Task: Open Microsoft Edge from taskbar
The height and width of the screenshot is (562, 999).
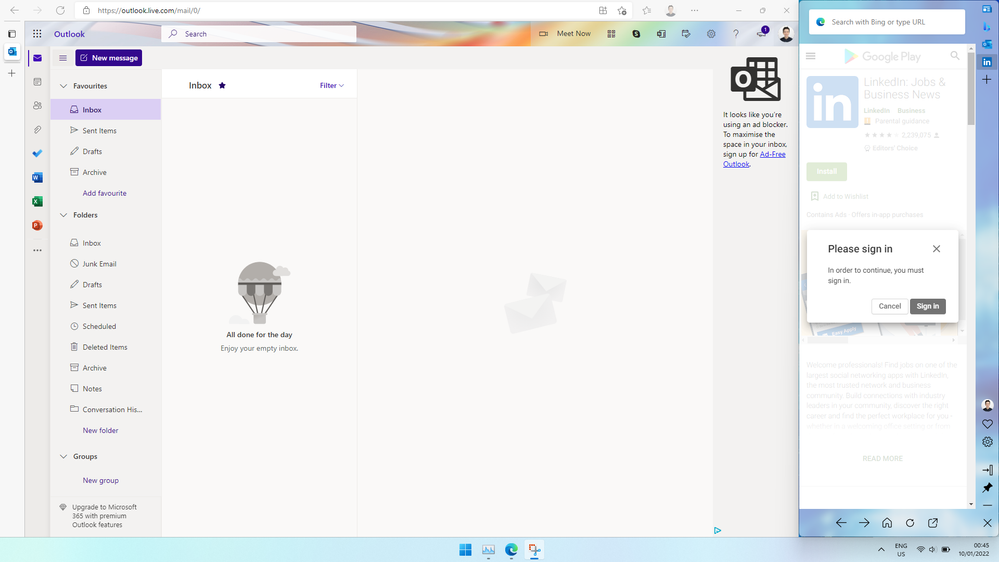Action: click(x=512, y=550)
